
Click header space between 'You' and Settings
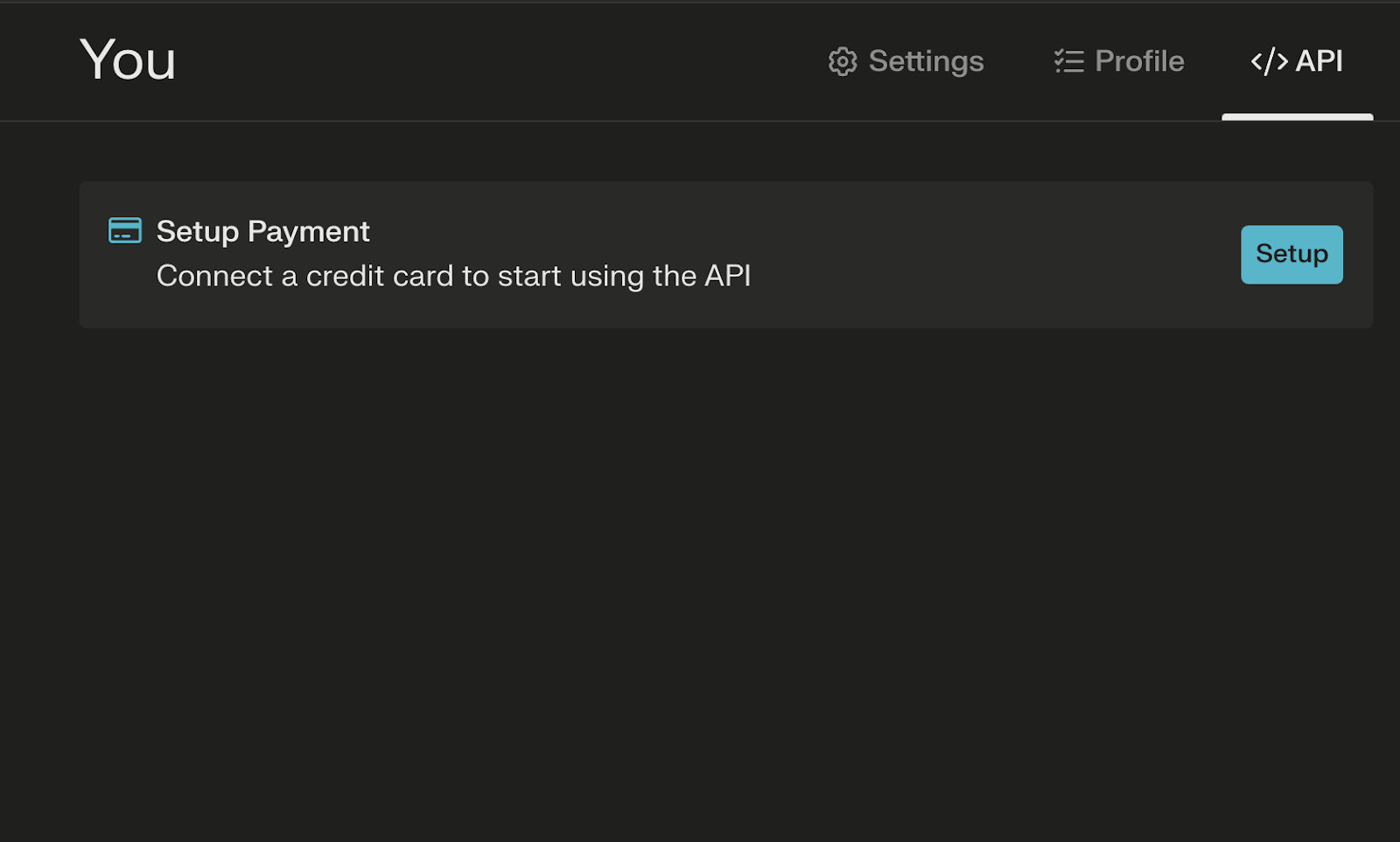[499, 60]
